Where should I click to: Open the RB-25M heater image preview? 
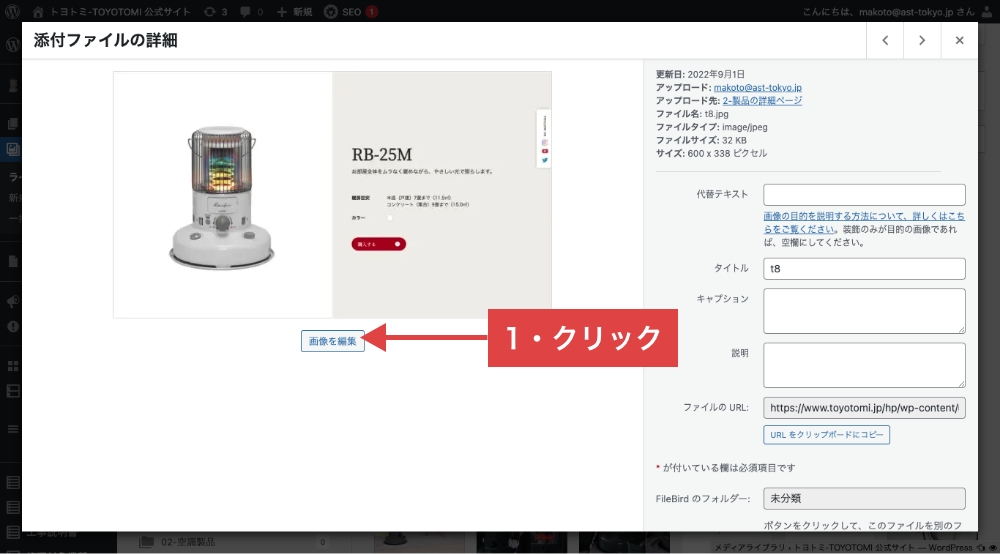click(332, 194)
